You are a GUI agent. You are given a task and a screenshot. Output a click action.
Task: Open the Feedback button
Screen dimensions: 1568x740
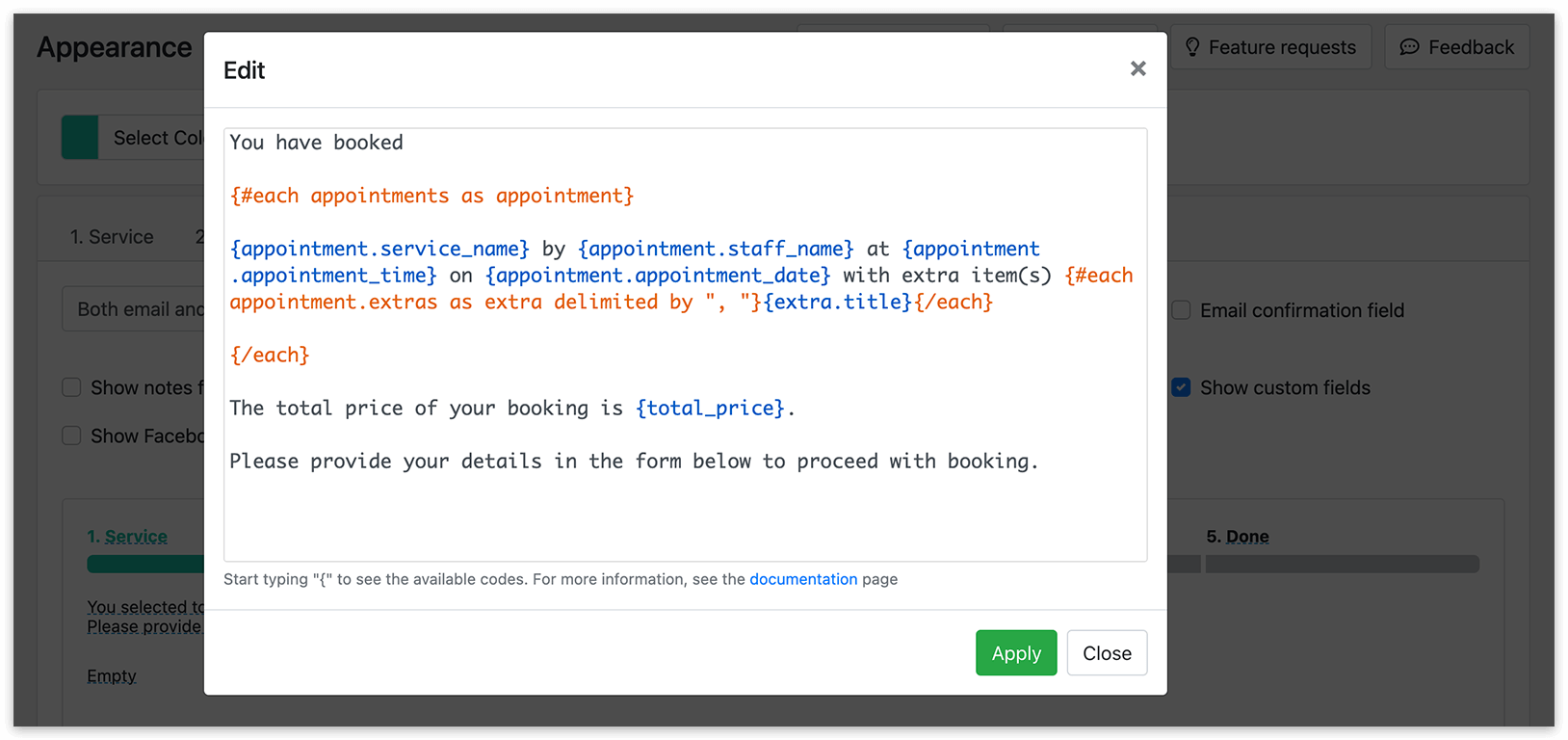[x=1456, y=47]
